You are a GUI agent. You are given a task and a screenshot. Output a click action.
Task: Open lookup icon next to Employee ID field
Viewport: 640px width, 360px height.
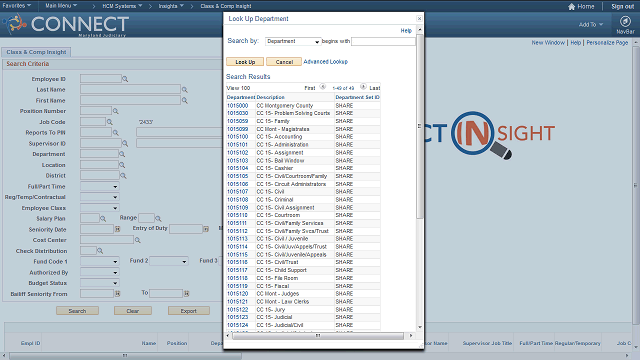coord(125,79)
